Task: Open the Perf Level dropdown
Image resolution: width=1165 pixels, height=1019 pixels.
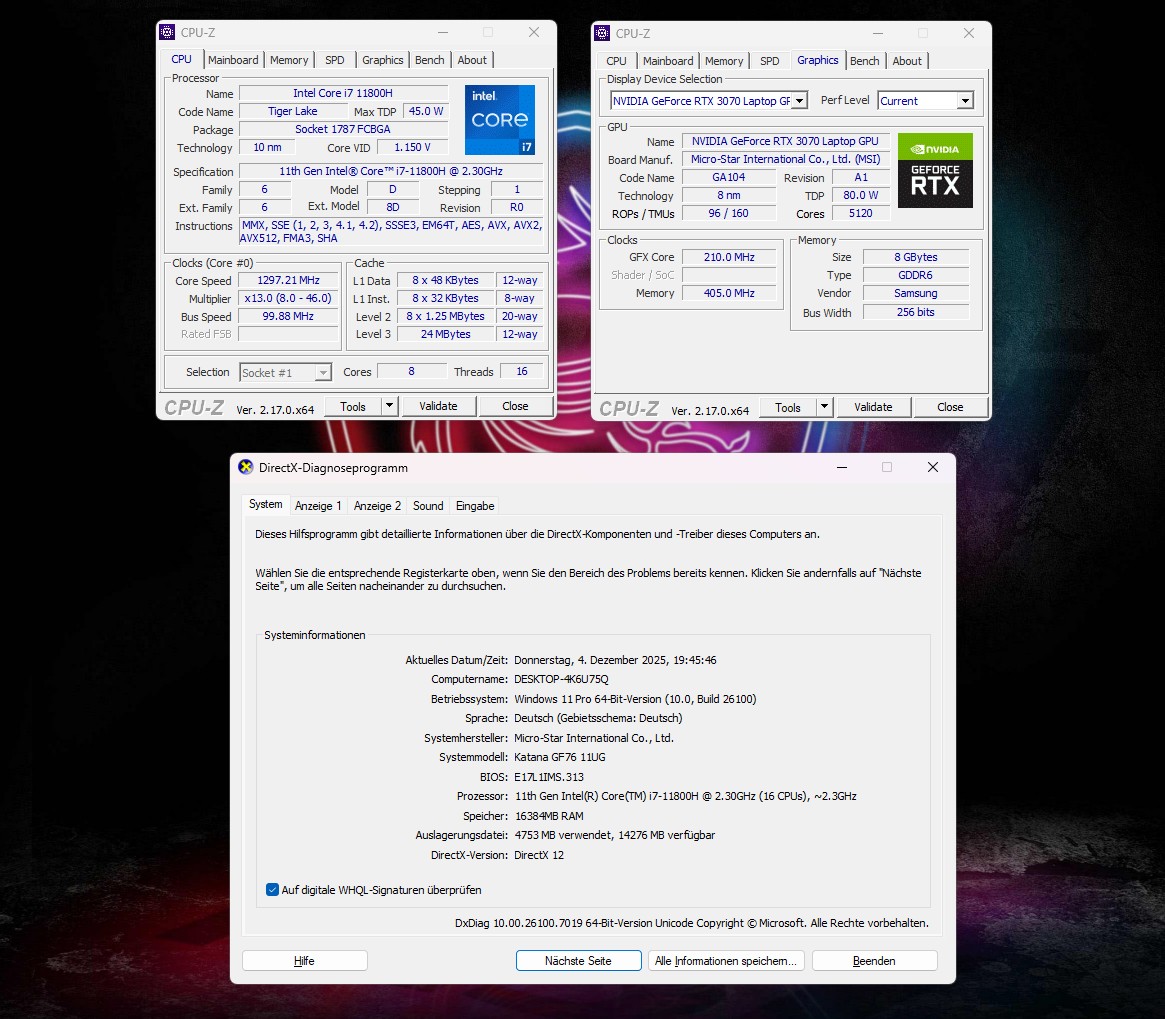Action: tap(963, 100)
